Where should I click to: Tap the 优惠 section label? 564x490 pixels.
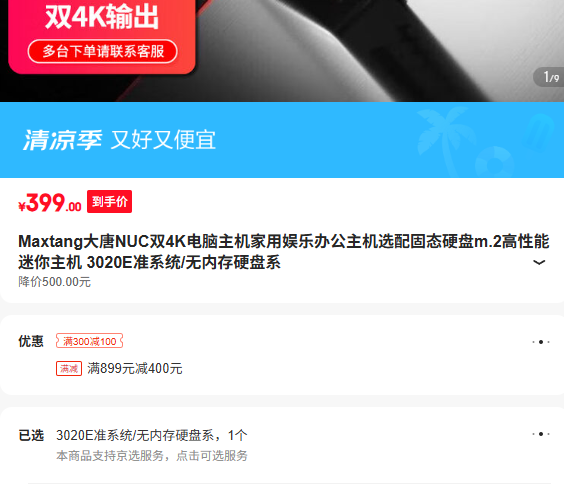coord(31,341)
